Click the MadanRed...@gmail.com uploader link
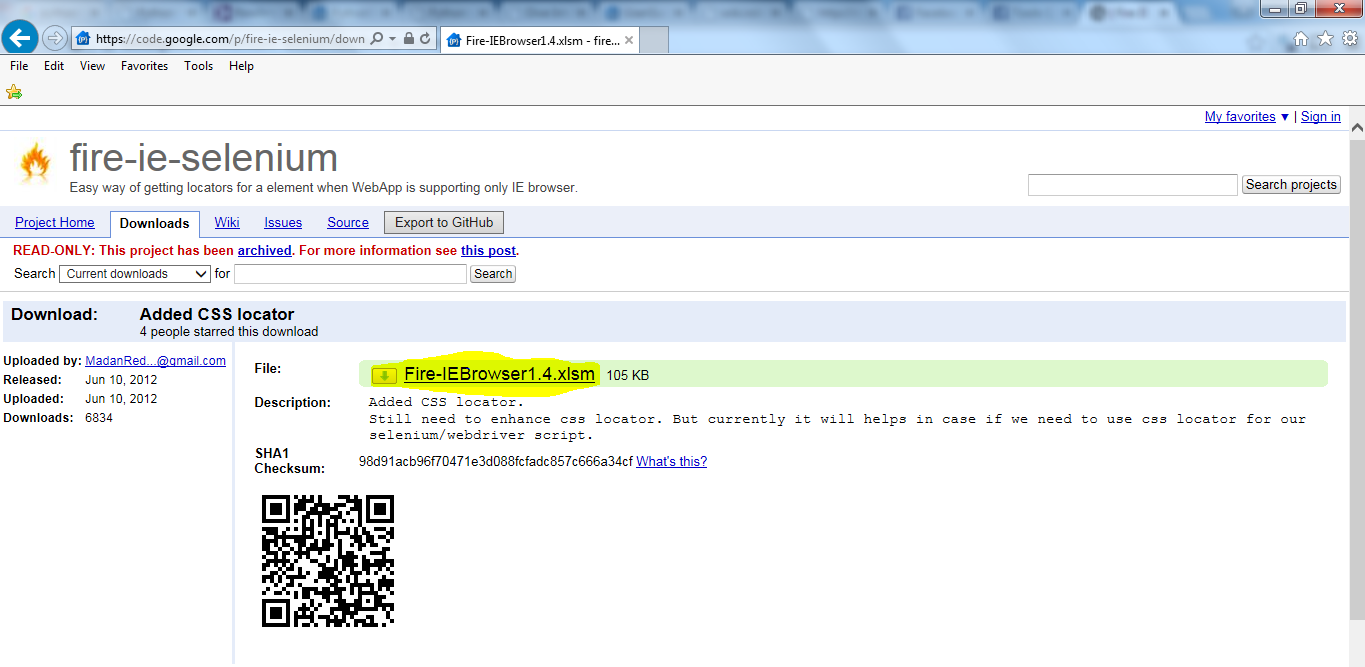 coord(155,361)
